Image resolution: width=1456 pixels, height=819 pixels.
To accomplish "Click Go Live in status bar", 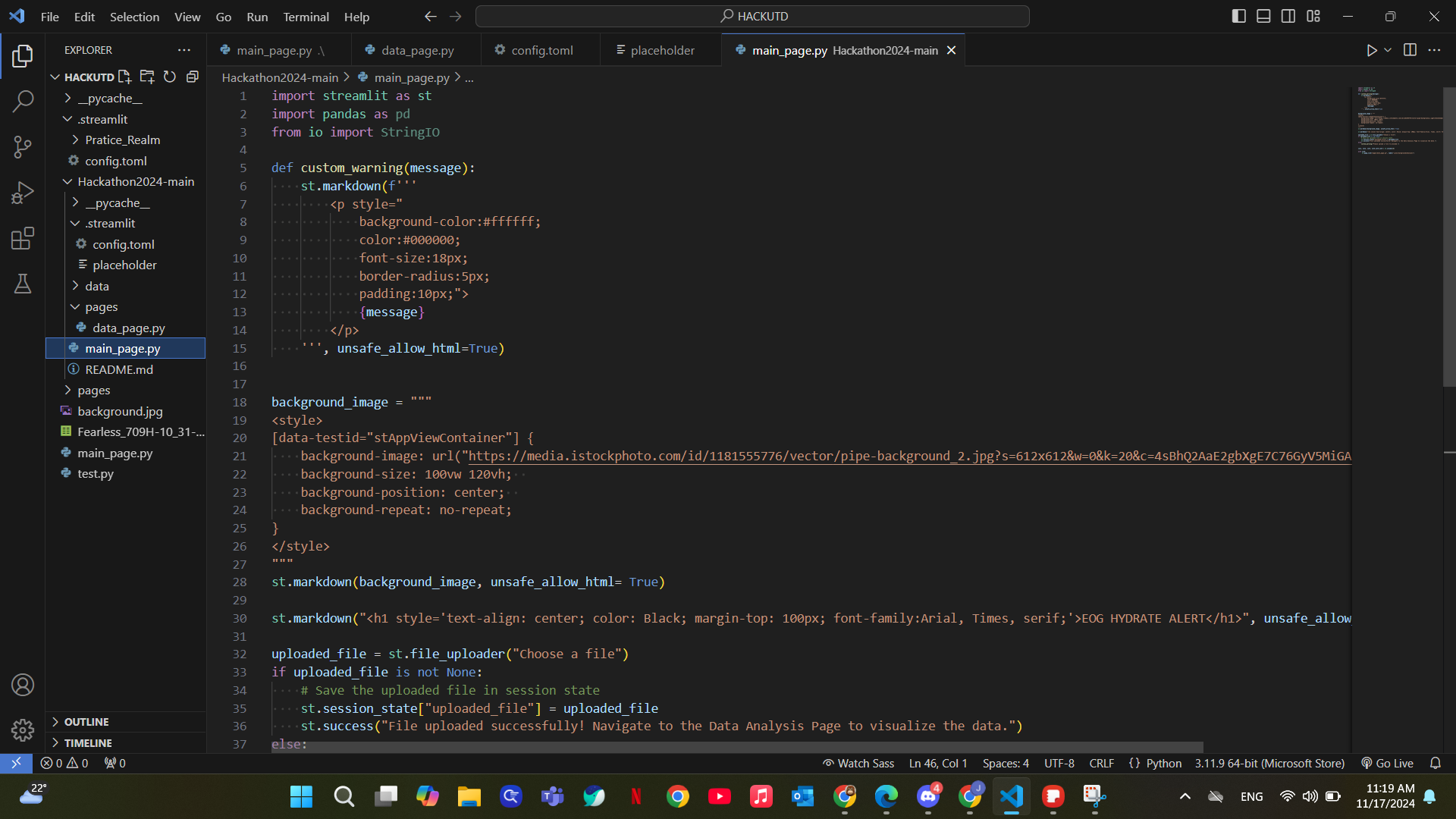I will (x=1387, y=763).
